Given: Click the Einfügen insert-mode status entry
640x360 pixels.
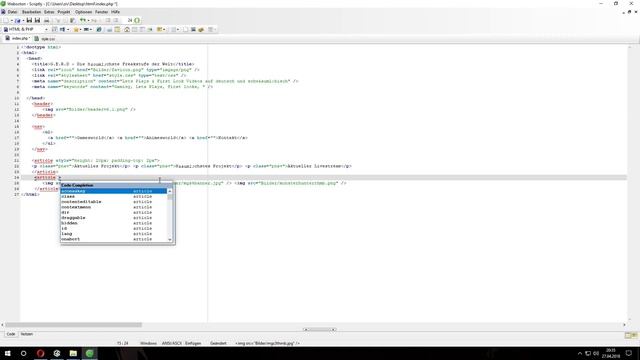Looking at the screenshot, I should coord(193,343).
